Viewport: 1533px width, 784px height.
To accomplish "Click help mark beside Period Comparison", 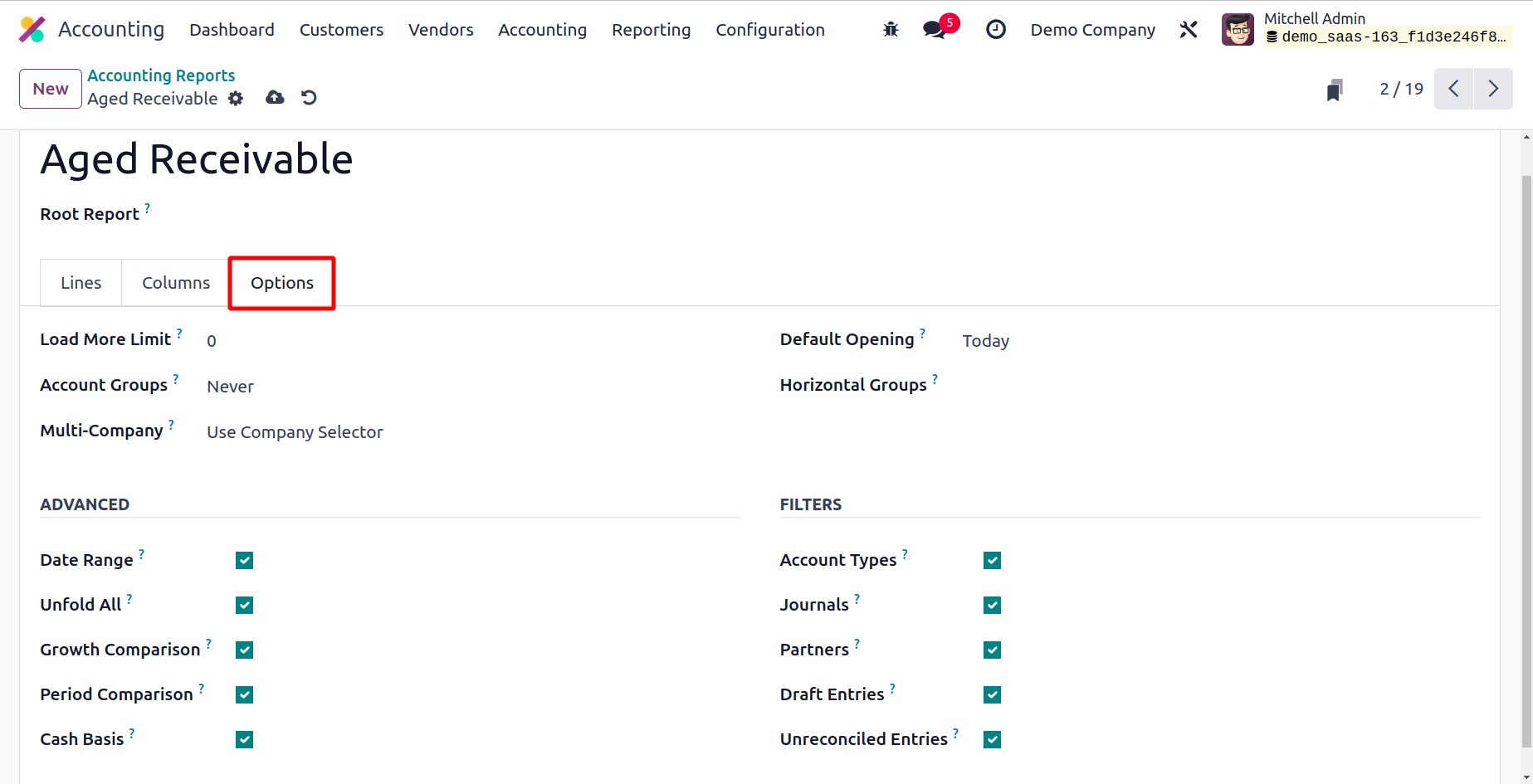I will 202,689.
